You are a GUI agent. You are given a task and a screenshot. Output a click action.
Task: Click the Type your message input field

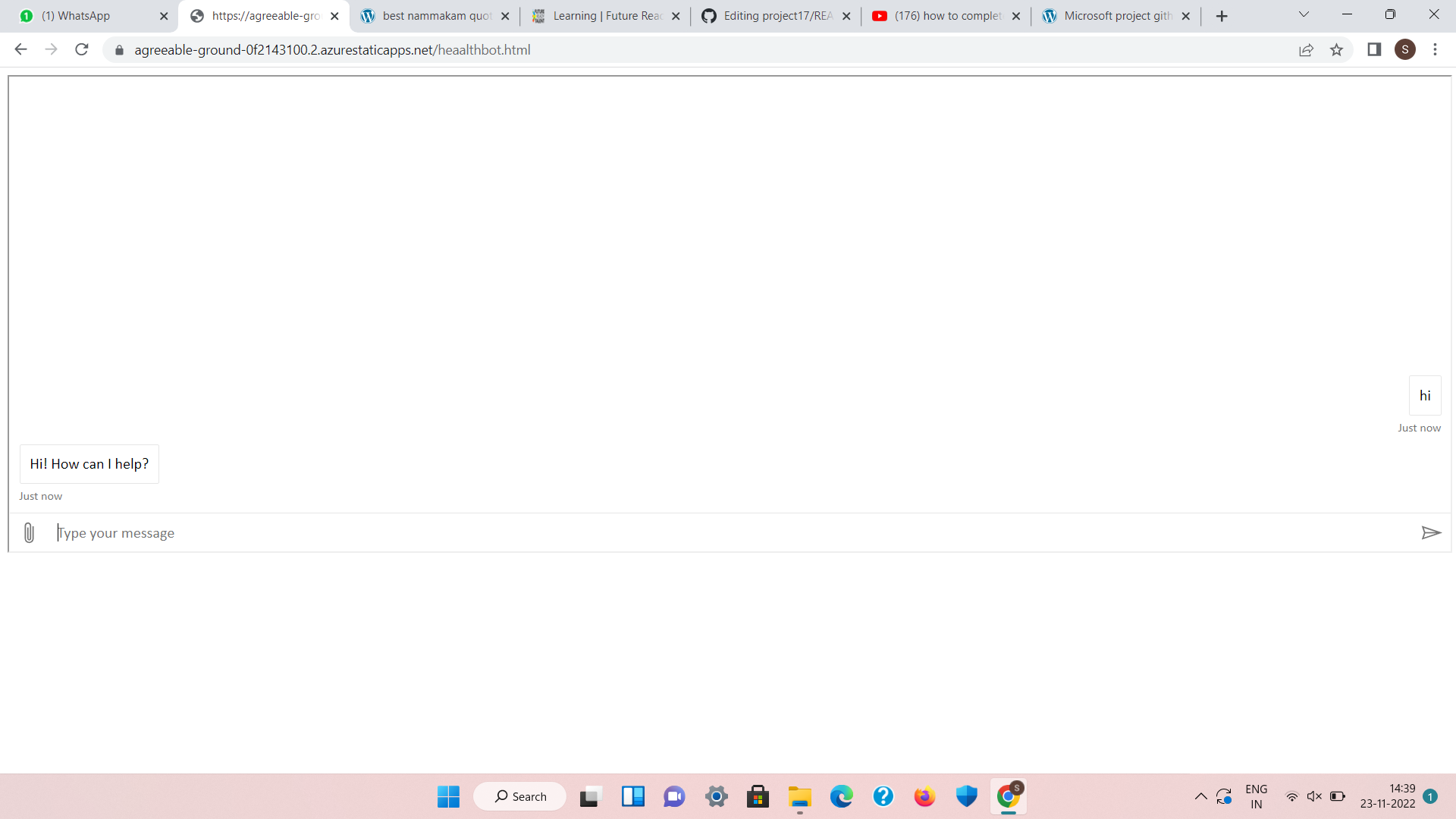[303, 532]
